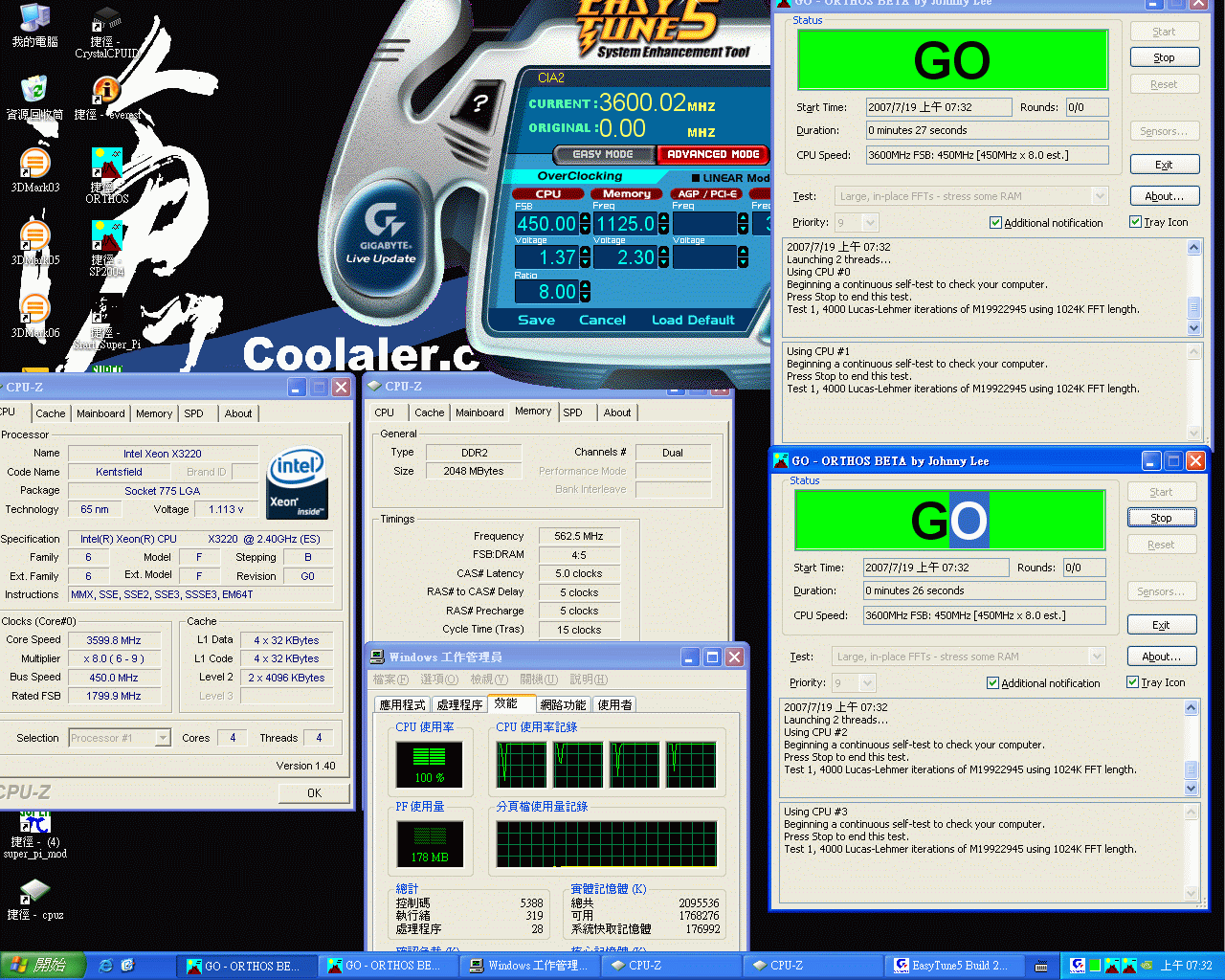Image resolution: width=1225 pixels, height=980 pixels.
Task: Click Load Default in EasyTune5
Action: 693,321
